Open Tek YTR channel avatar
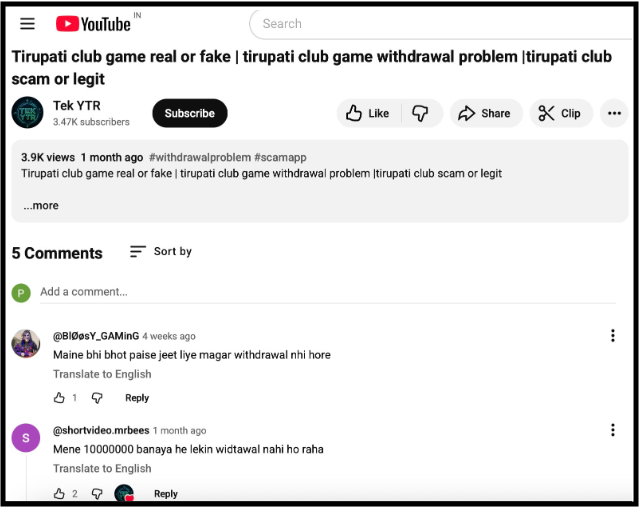The image size is (640, 507). pos(27,113)
